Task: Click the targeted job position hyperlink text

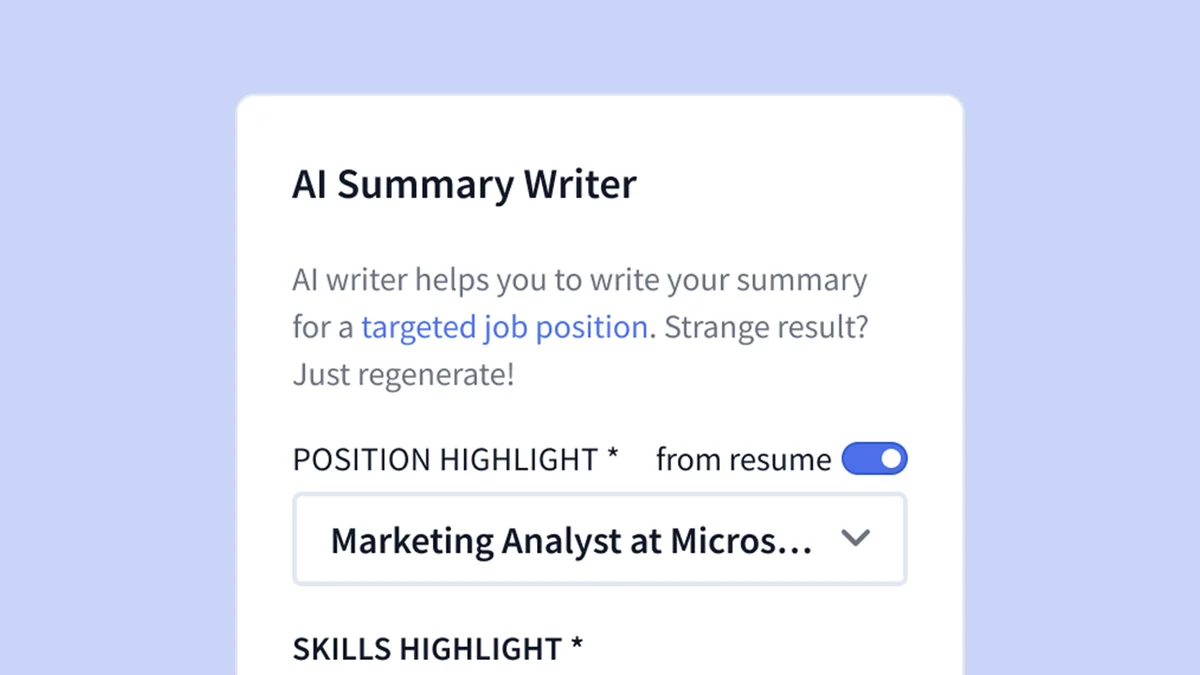Action: (x=503, y=327)
